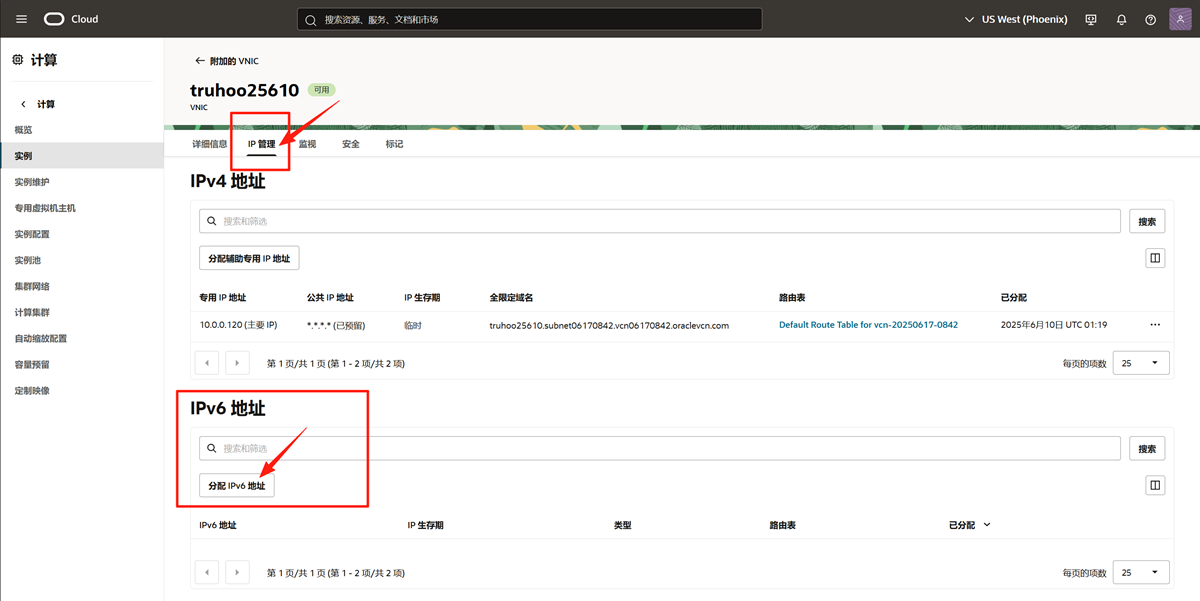Click the 分配辅助专用 IP 地址 button
Image resolution: width=1200 pixels, height=601 pixels.
point(249,258)
